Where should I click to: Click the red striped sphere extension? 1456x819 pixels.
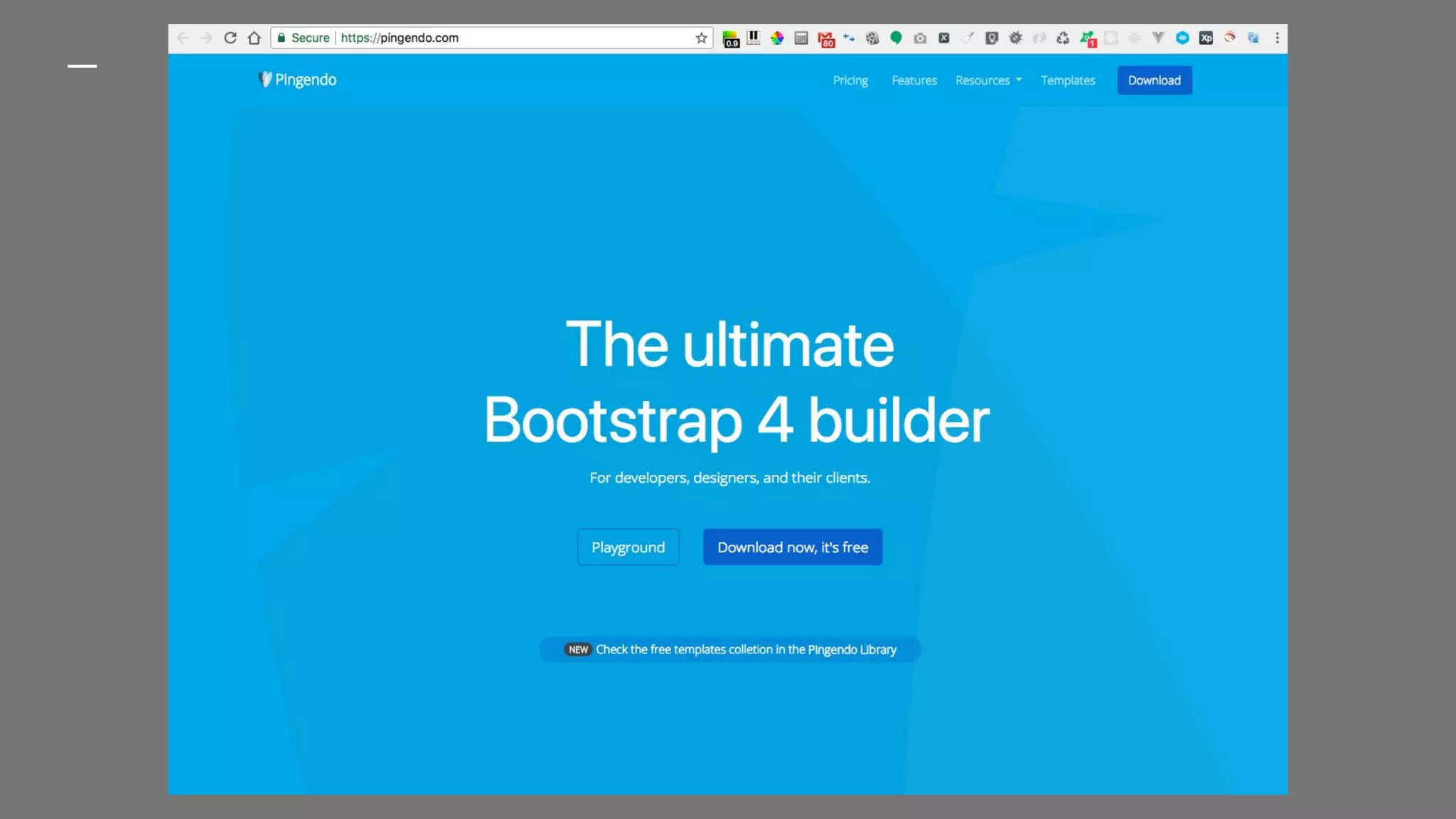click(1230, 38)
